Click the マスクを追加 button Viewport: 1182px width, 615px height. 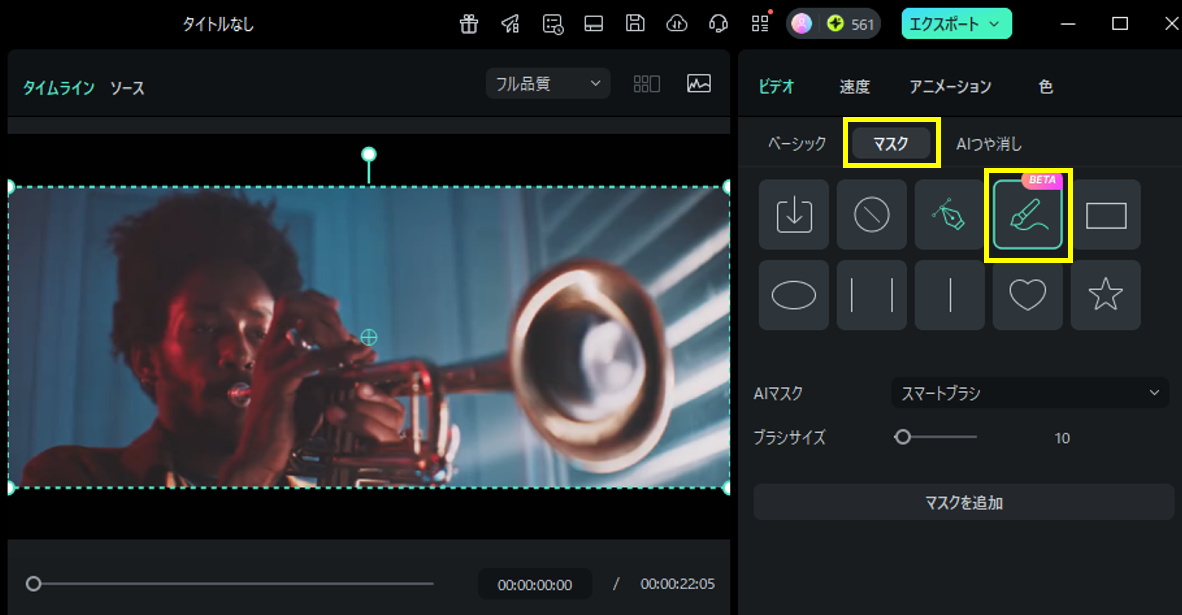tap(963, 502)
